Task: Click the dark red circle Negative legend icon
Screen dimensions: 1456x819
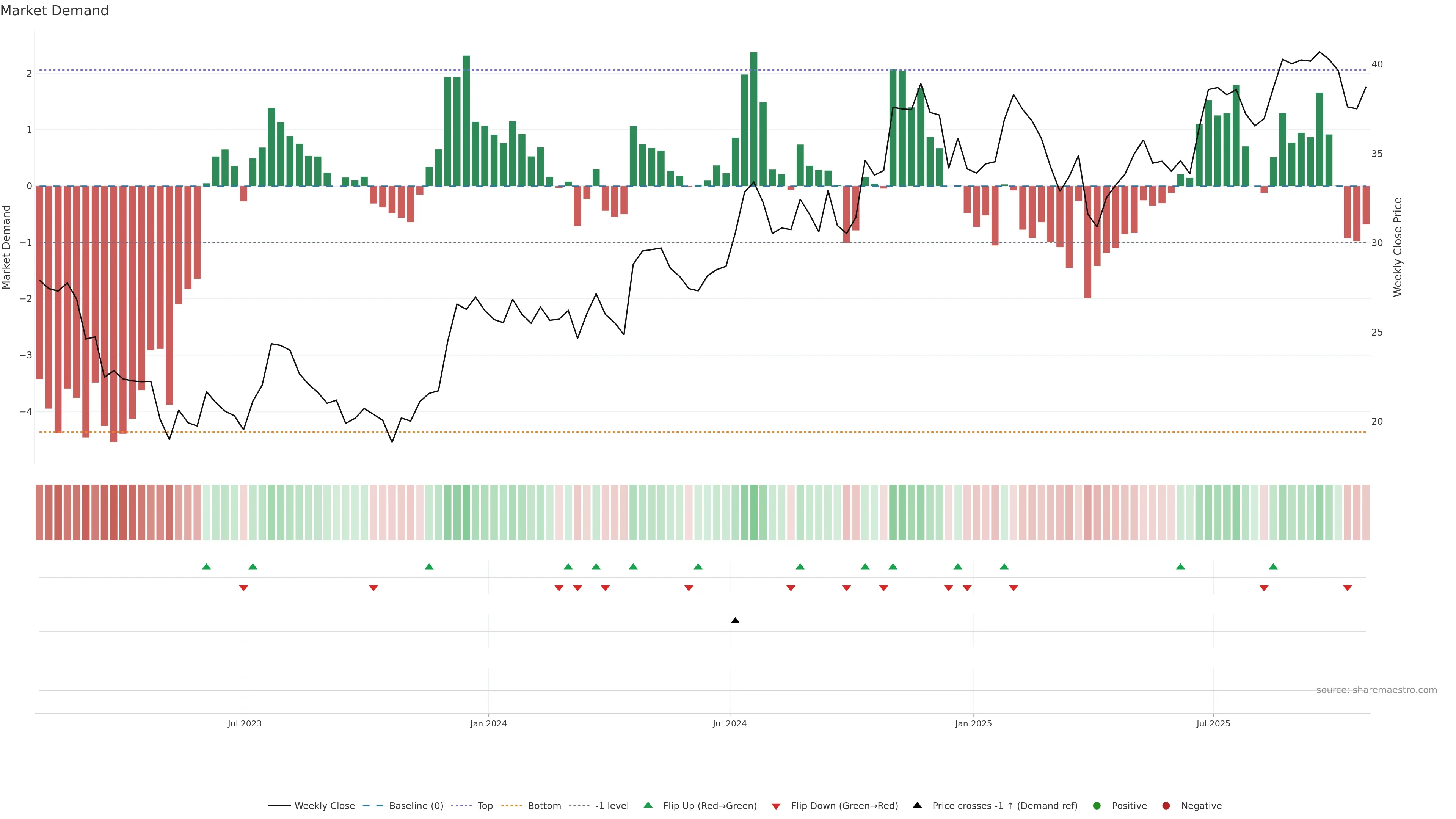Action: pos(1166,806)
